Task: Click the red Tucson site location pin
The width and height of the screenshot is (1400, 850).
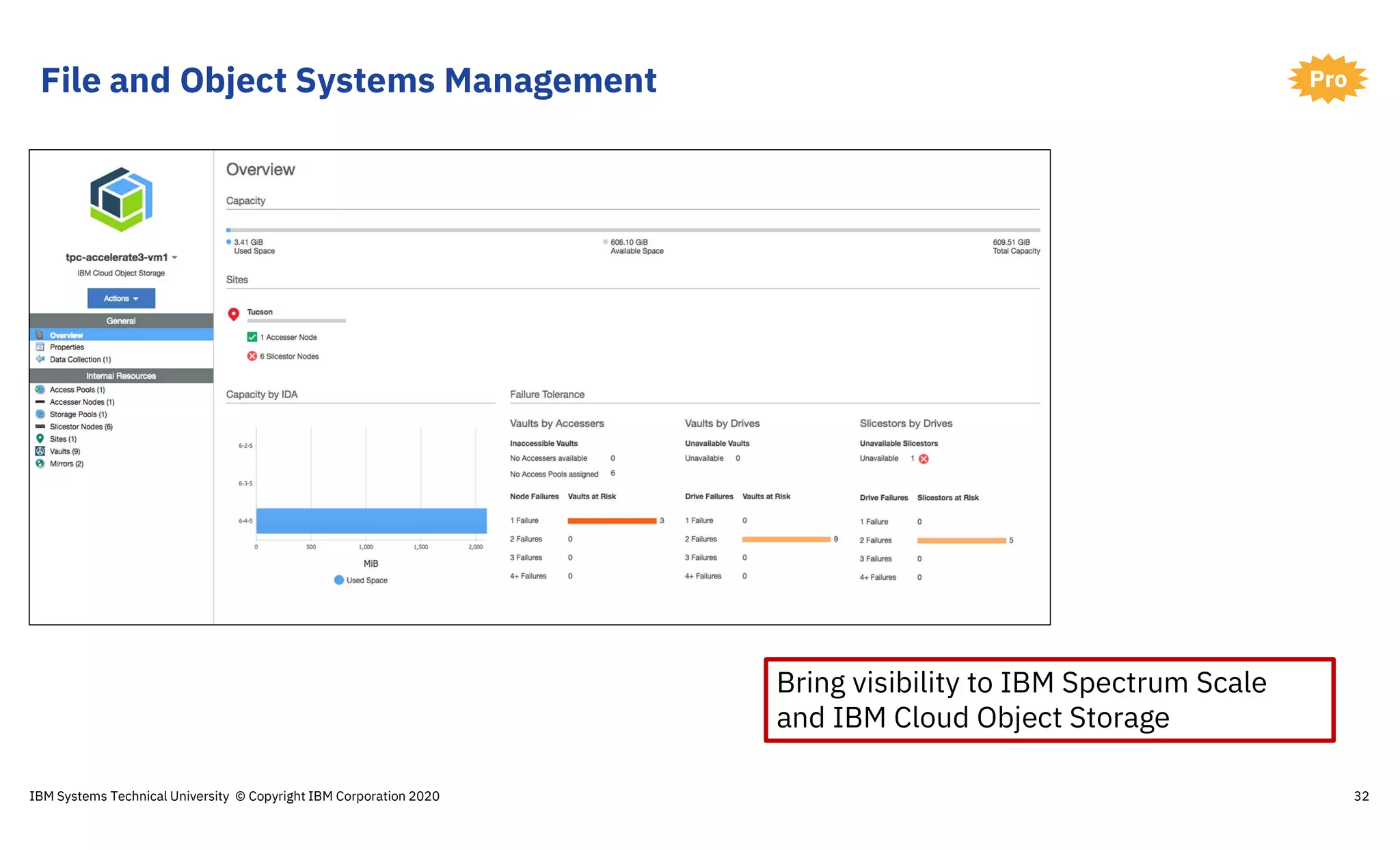Action: click(x=234, y=315)
